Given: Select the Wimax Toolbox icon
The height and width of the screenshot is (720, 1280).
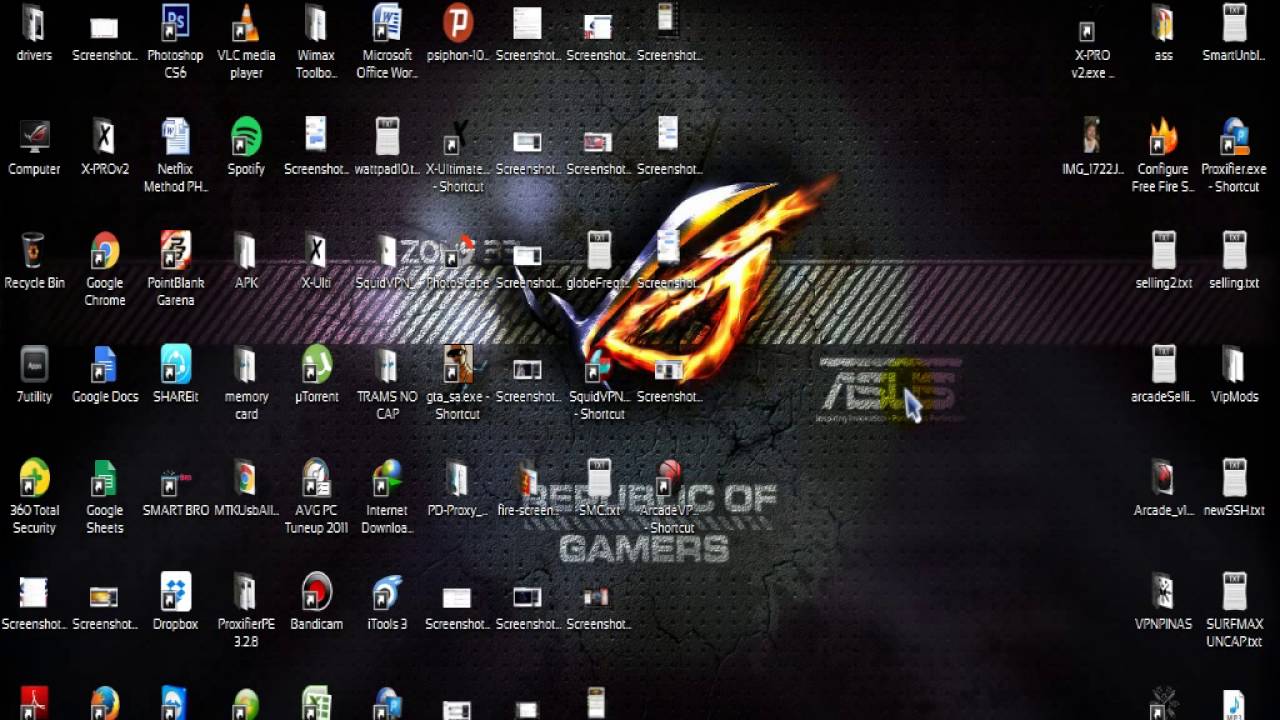Looking at the screenshot, I should (x=316, y=24).
